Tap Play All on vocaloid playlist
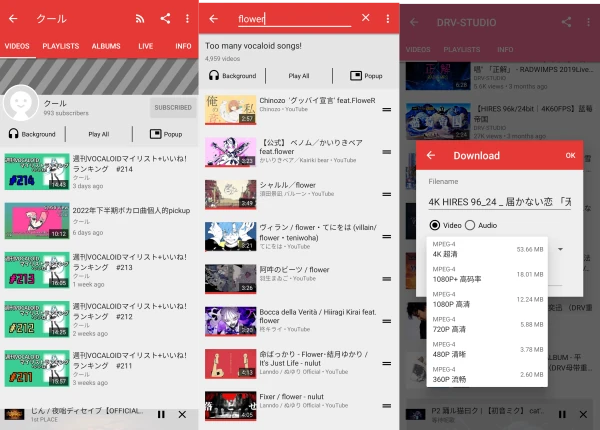This screenshot has width=600, height=430. [x=299, y=76]
